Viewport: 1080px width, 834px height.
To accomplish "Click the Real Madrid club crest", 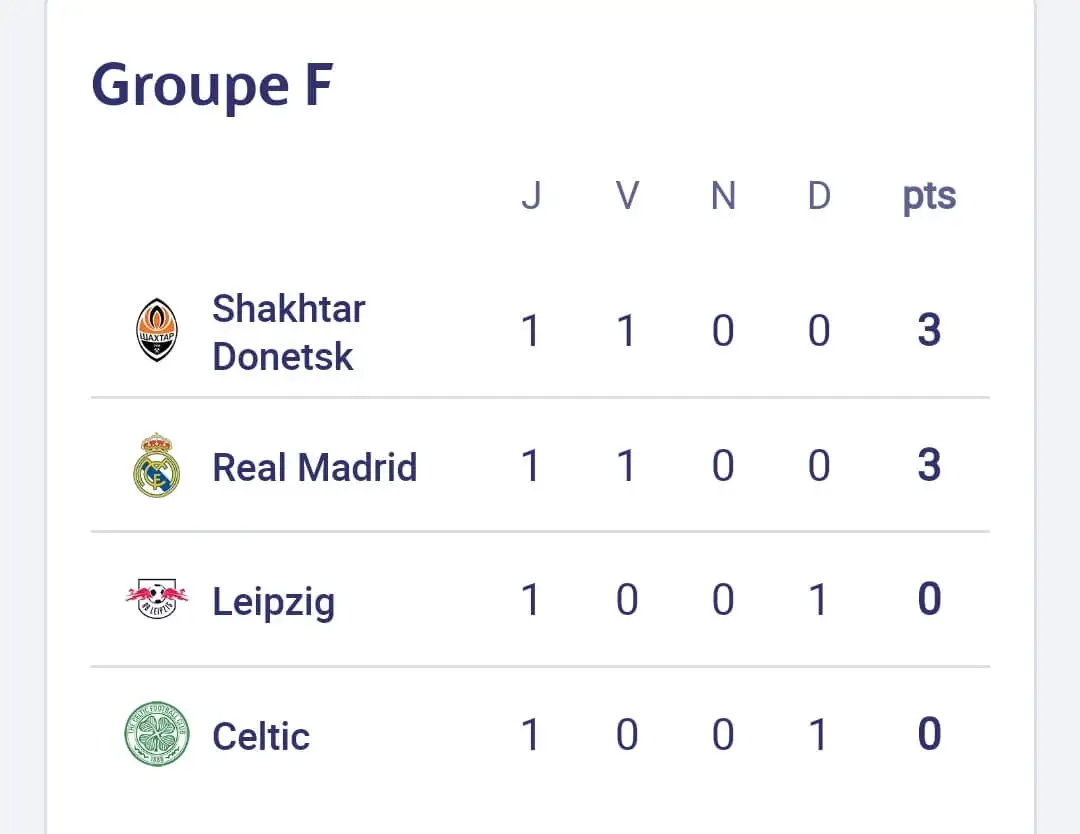I will pos(157,466).
